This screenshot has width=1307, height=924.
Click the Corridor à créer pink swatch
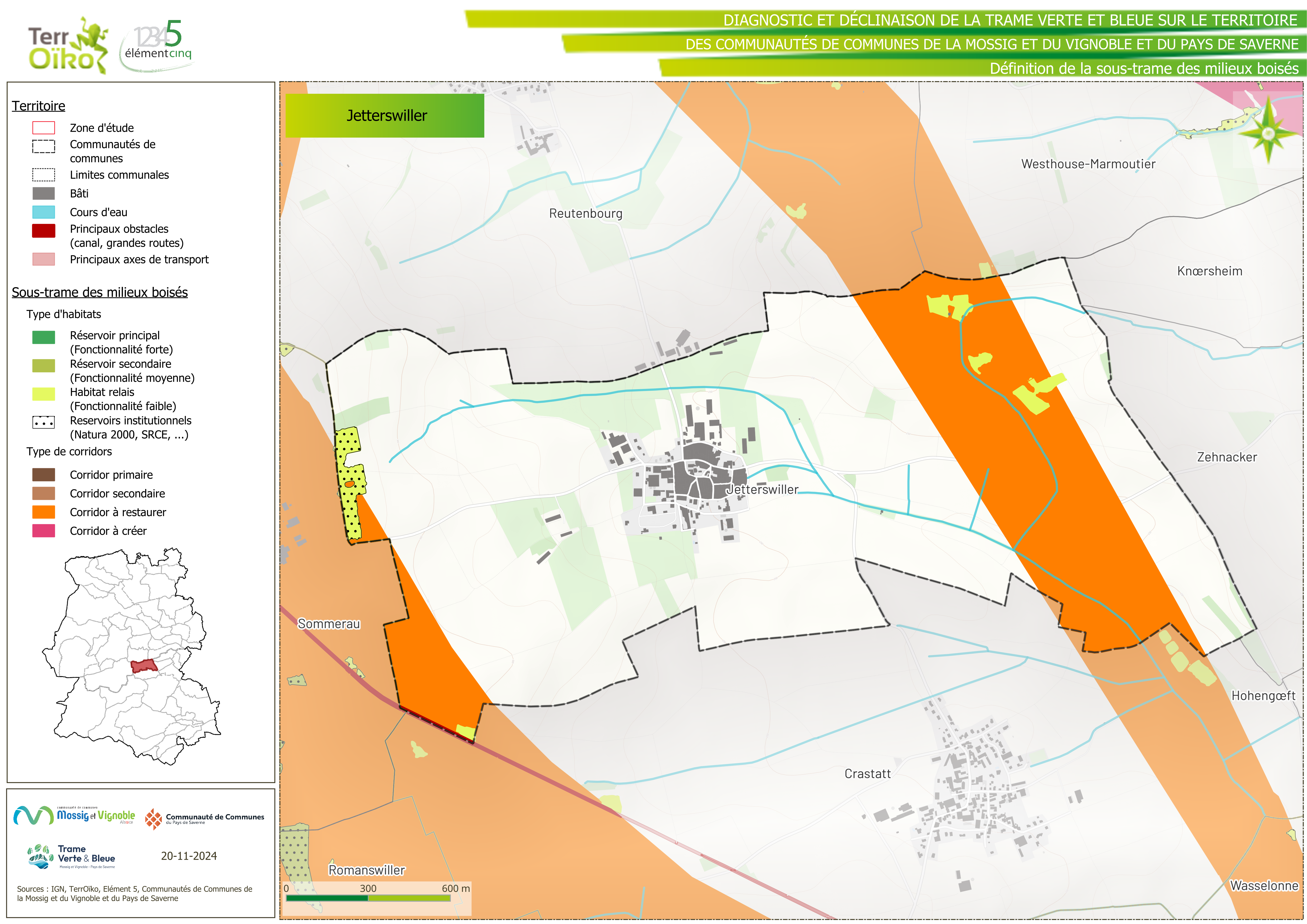[x=44, y=531]
